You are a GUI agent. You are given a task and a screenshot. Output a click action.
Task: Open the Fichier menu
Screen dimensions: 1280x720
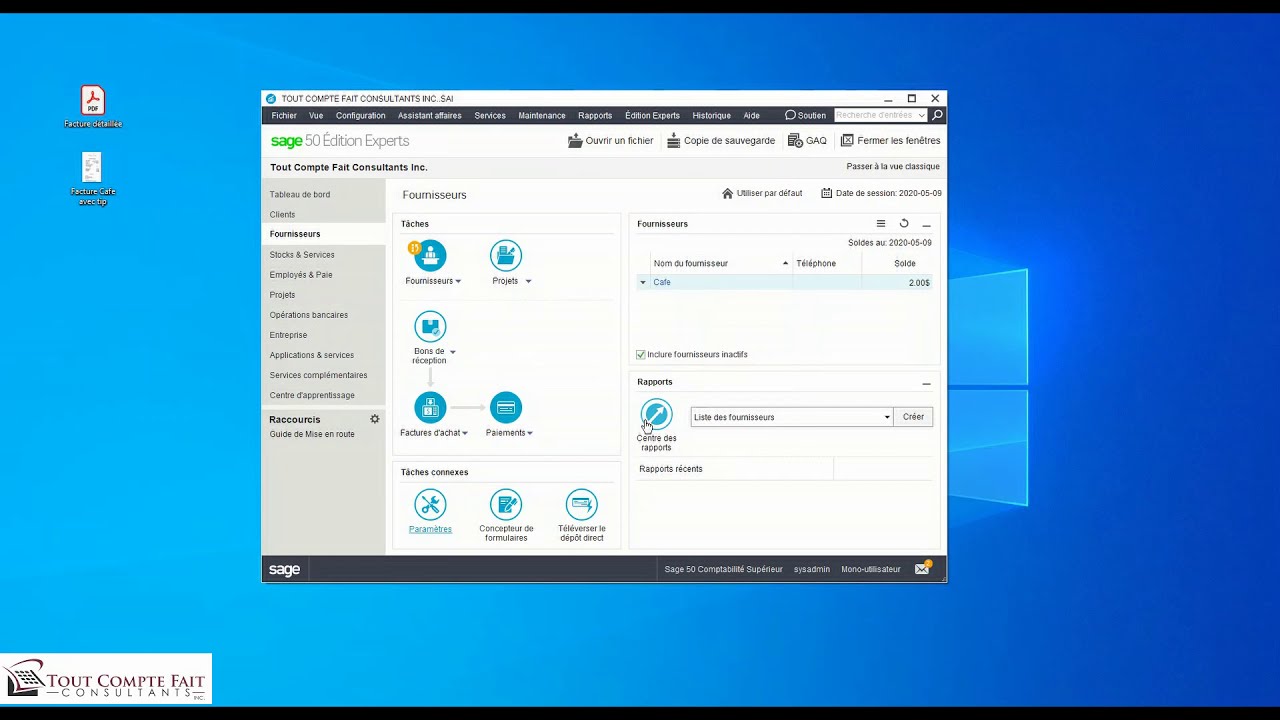point(284,115)
